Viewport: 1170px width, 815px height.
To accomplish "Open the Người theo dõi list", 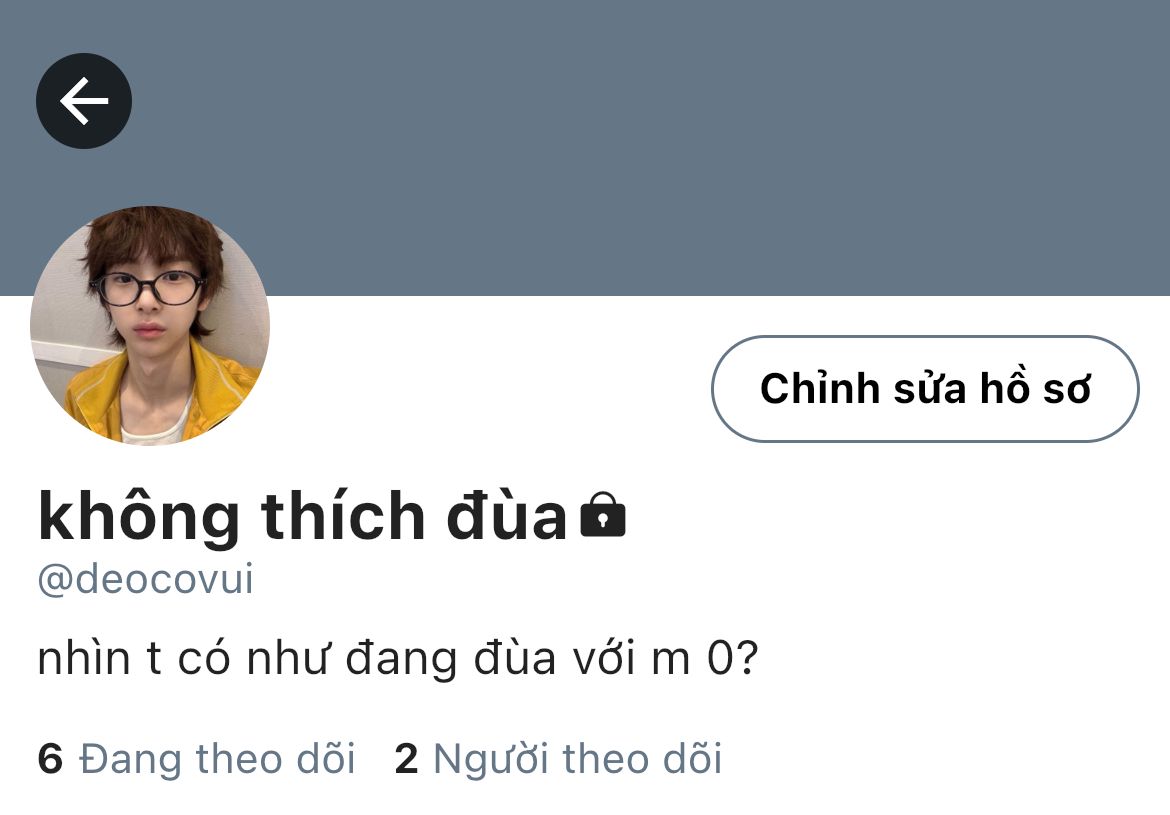I will [x=558, y=759].
